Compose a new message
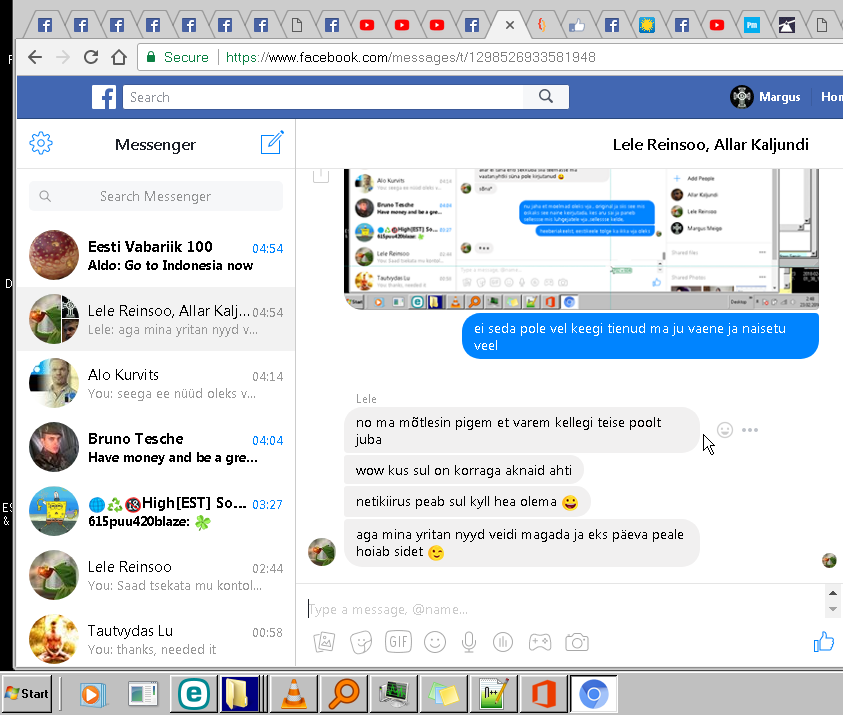Viewport: 843px width, 715px height. 272,142
